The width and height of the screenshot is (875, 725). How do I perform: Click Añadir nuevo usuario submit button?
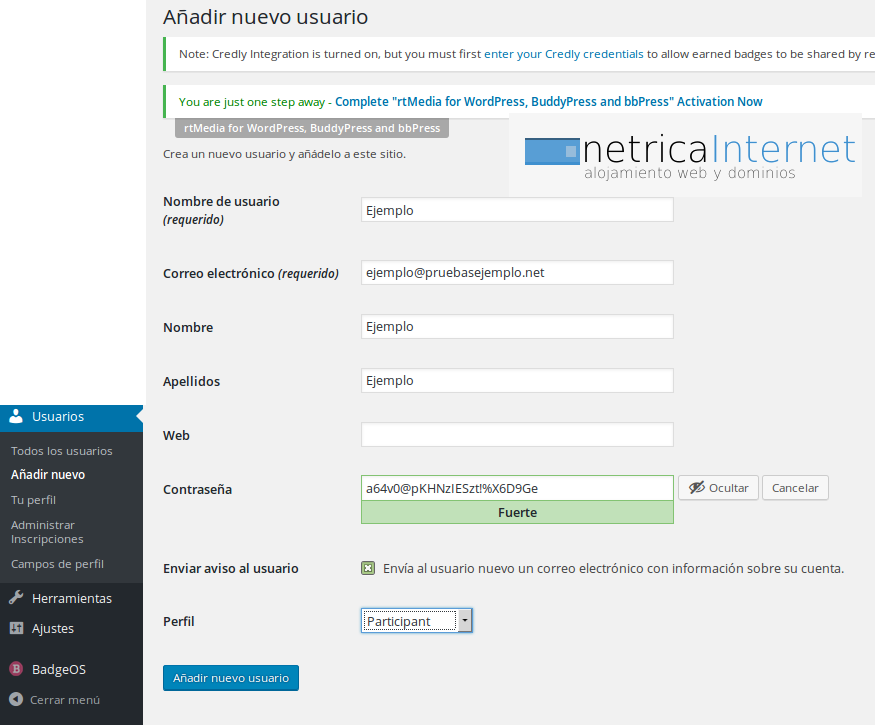click(230, 678)
